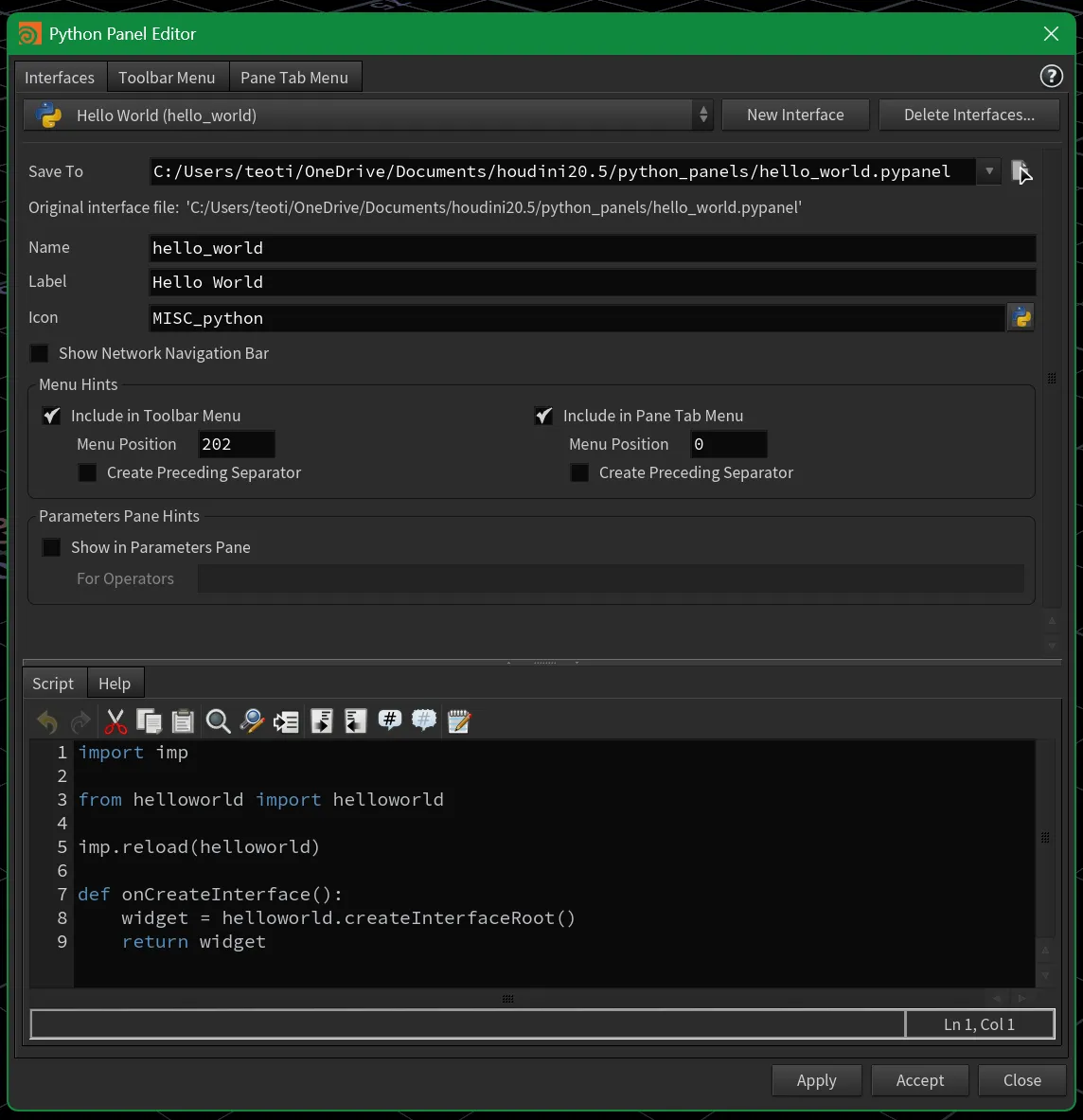Paste code using the clipboard icon

[182, 720]
